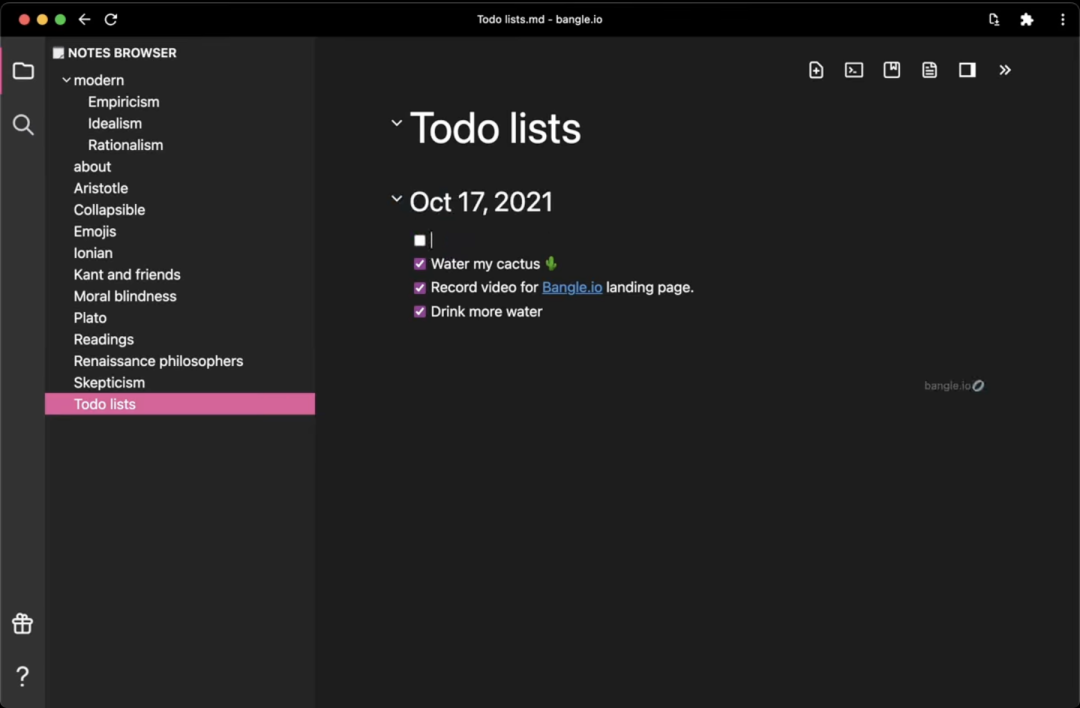Screen dimensions: 1080x708
Task: Click the Todo lists title heading
Action: [495, 128]
